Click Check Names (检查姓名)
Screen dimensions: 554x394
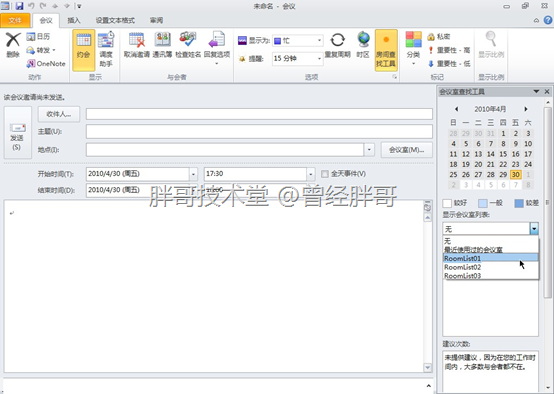pos(188,45)
